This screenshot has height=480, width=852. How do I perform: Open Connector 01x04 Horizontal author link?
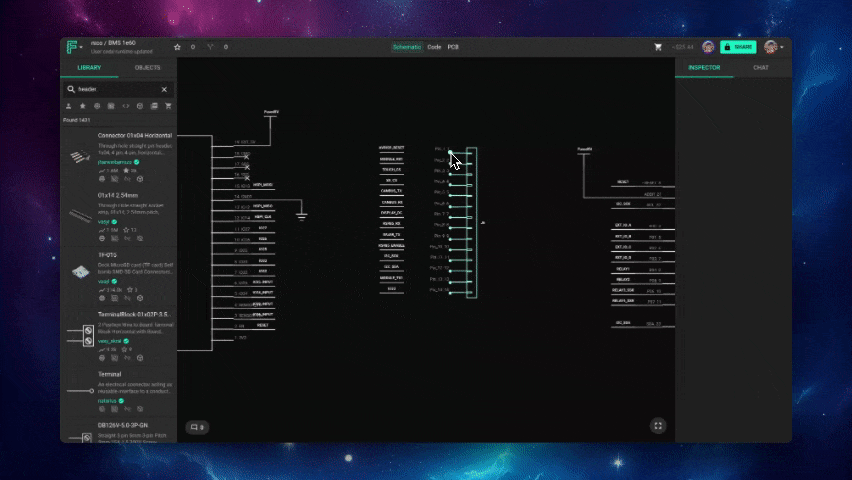[x=115, y=162]
